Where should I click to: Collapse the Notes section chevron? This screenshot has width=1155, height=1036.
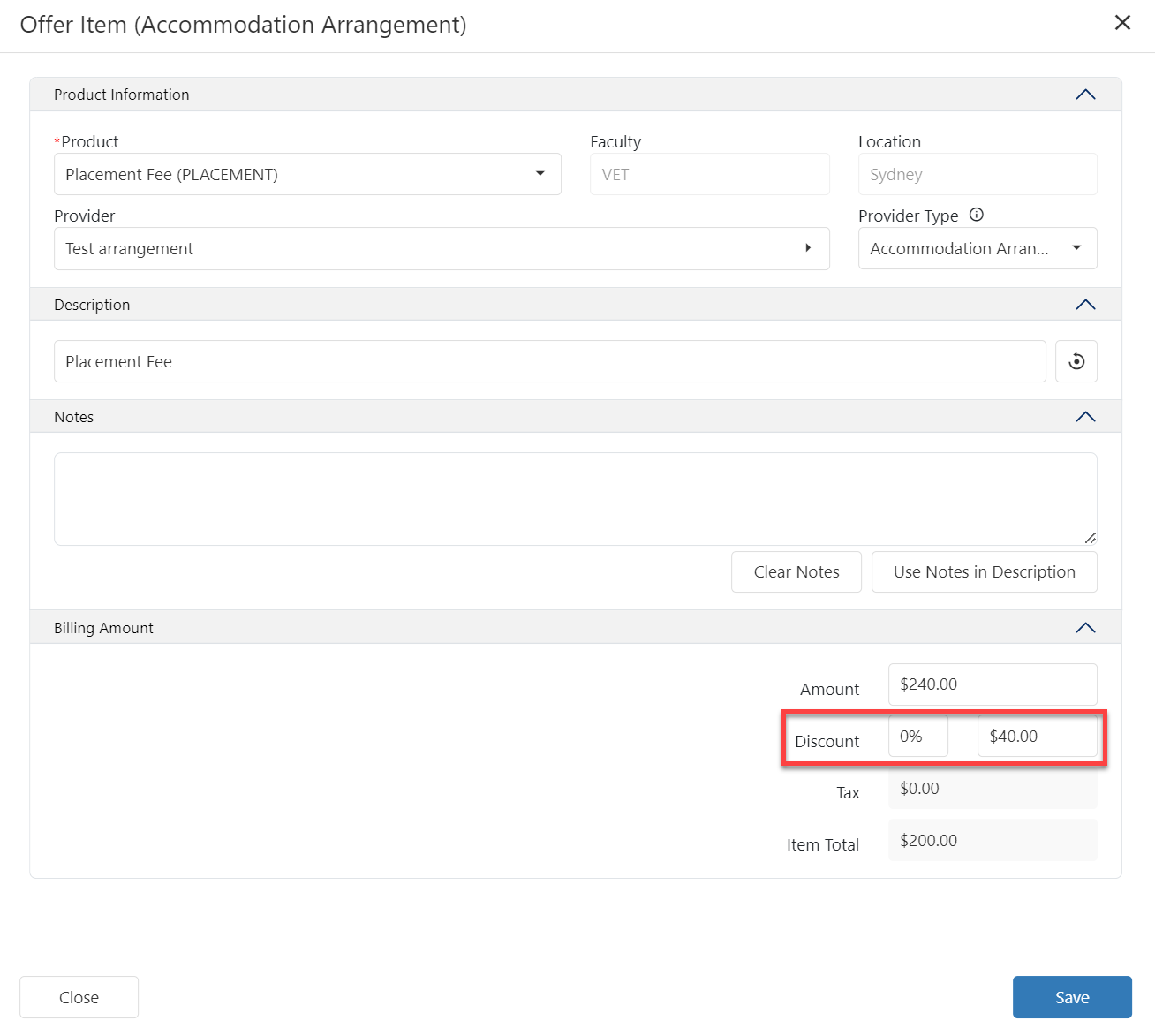[1085, 417]
